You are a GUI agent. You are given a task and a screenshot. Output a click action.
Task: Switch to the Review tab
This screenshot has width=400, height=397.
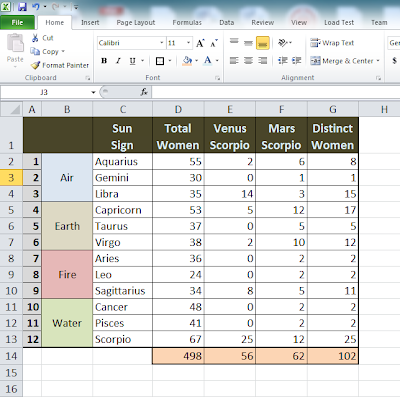pos(263,22)
